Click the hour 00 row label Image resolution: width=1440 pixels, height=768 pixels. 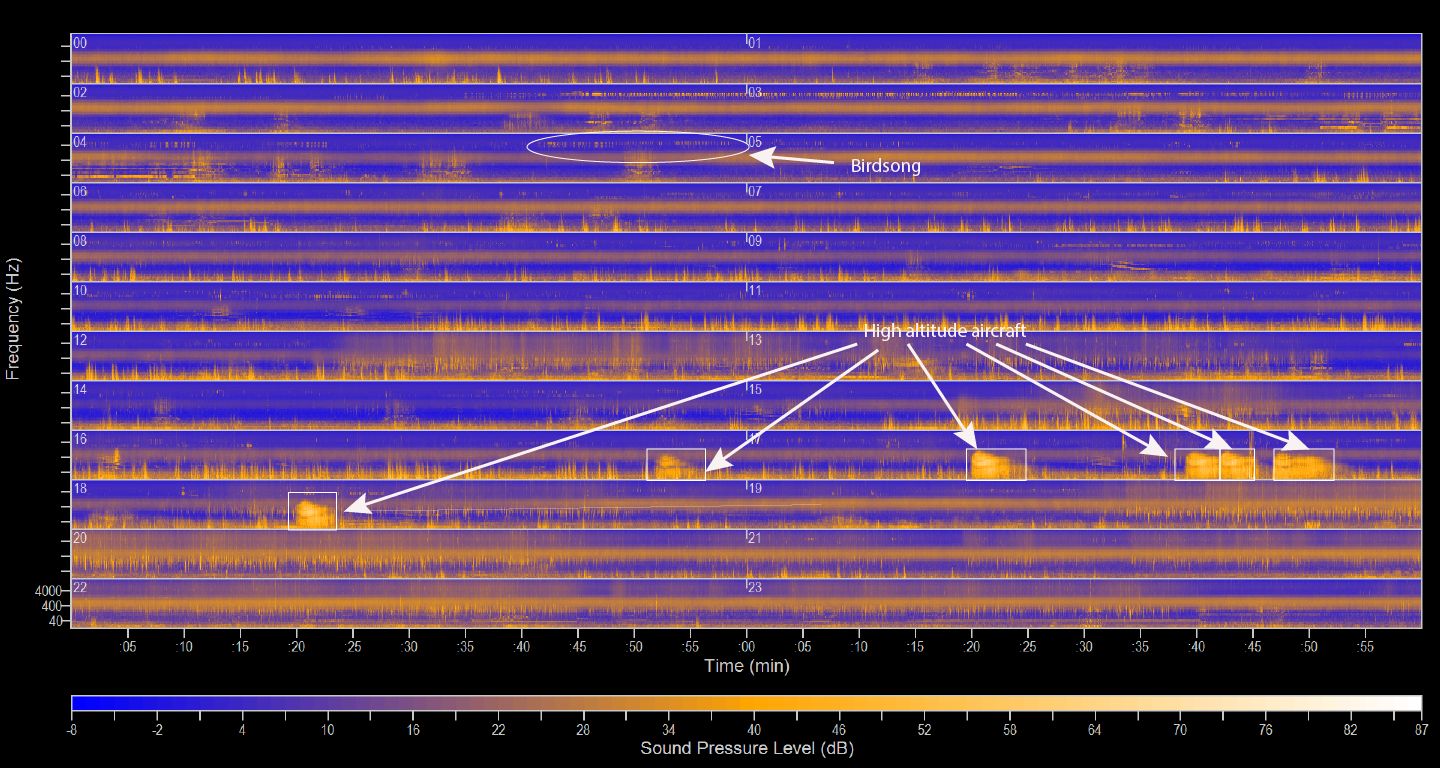click(80, 43)
